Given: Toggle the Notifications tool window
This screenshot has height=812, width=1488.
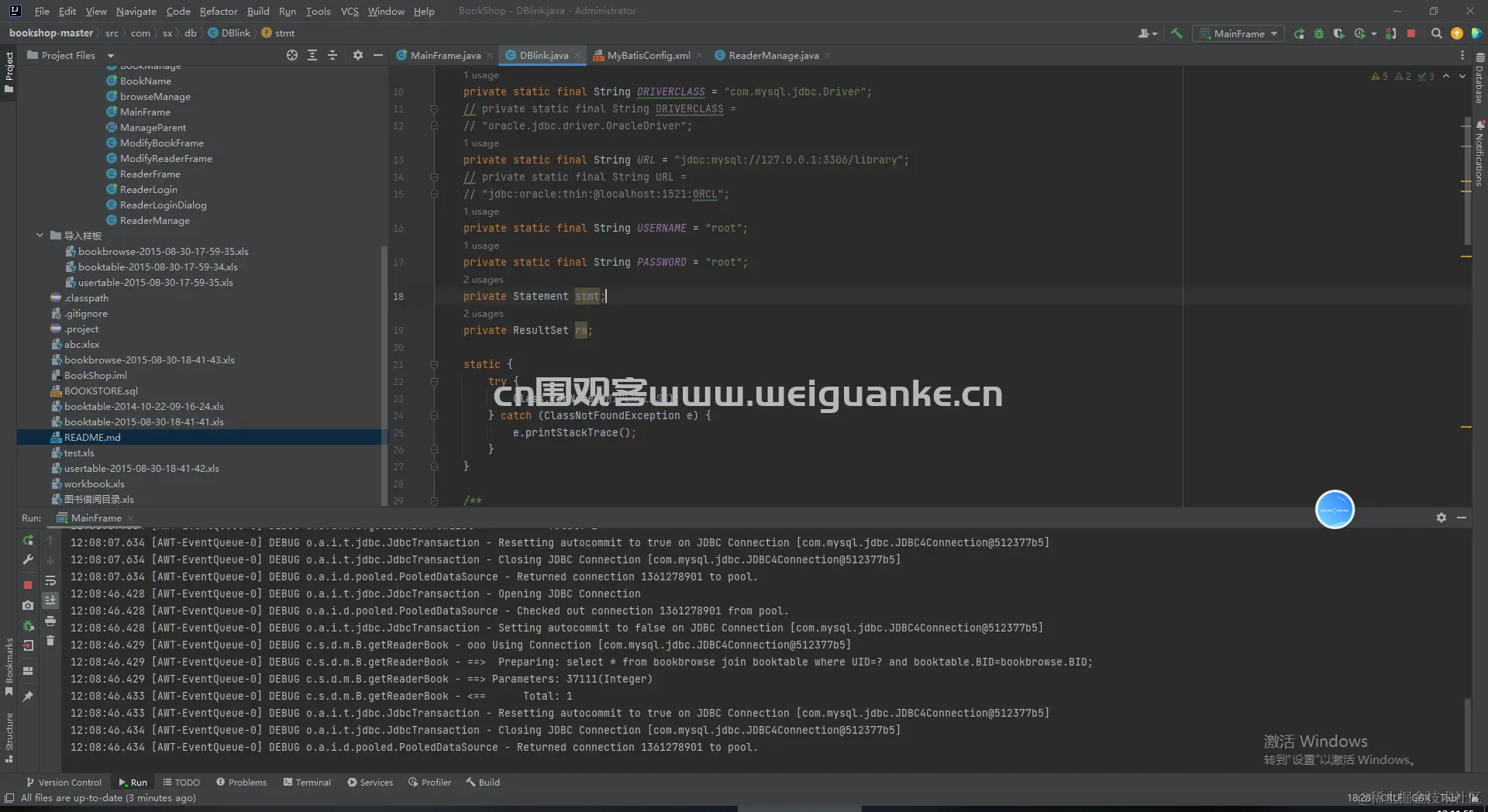Looking at the screenshot, I should [1479, 153].
